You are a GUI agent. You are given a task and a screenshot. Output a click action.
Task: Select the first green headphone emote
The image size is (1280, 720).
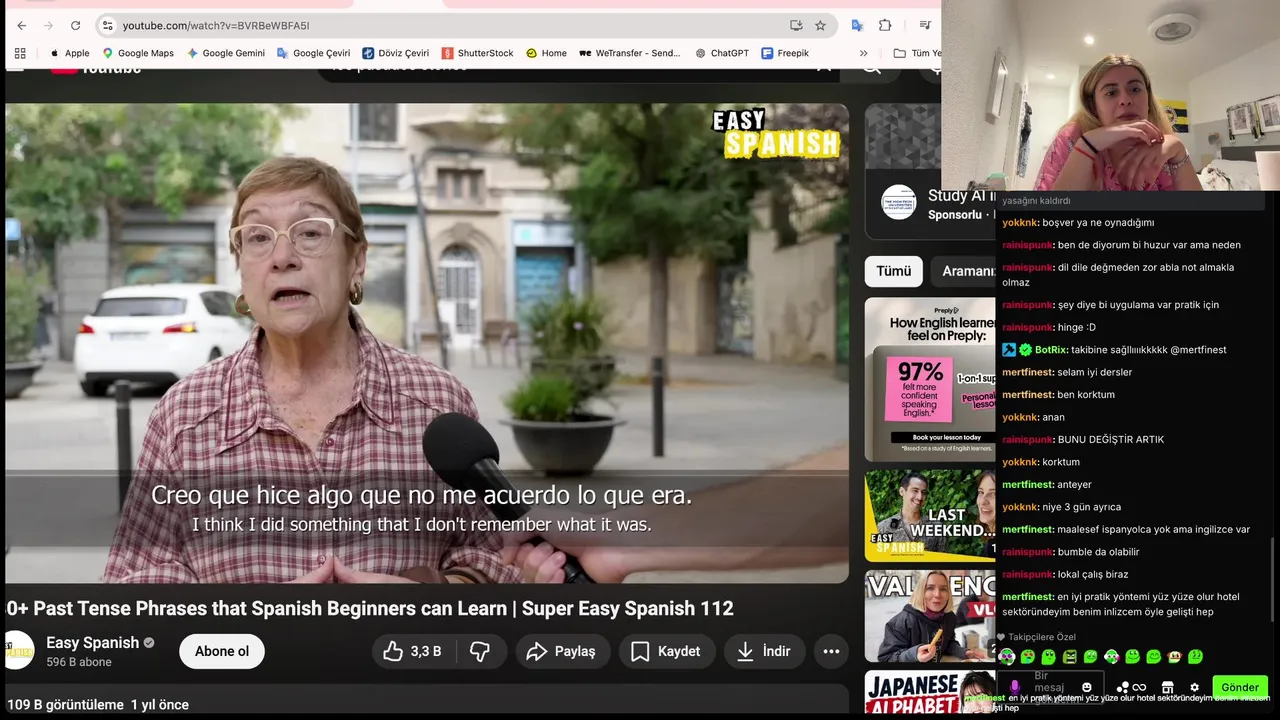coord(1006,657)
